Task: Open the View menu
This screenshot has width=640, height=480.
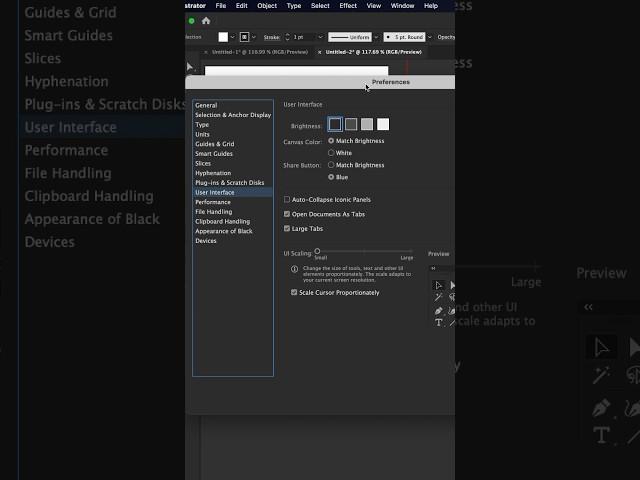Action: click(x=373, y=6)
